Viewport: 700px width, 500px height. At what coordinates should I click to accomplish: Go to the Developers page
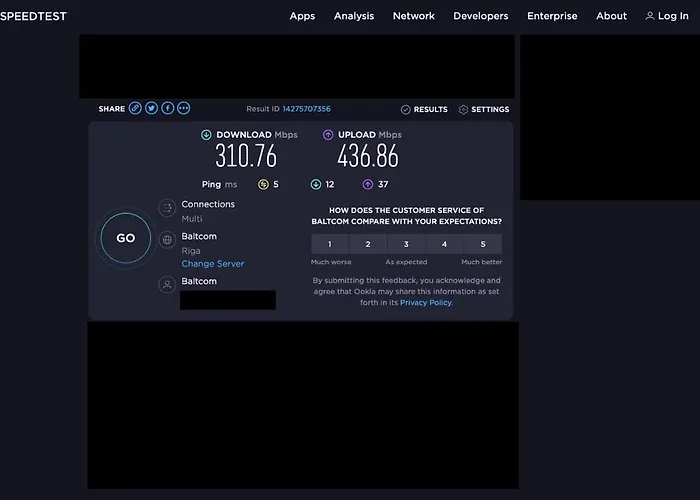coord(480,16)
